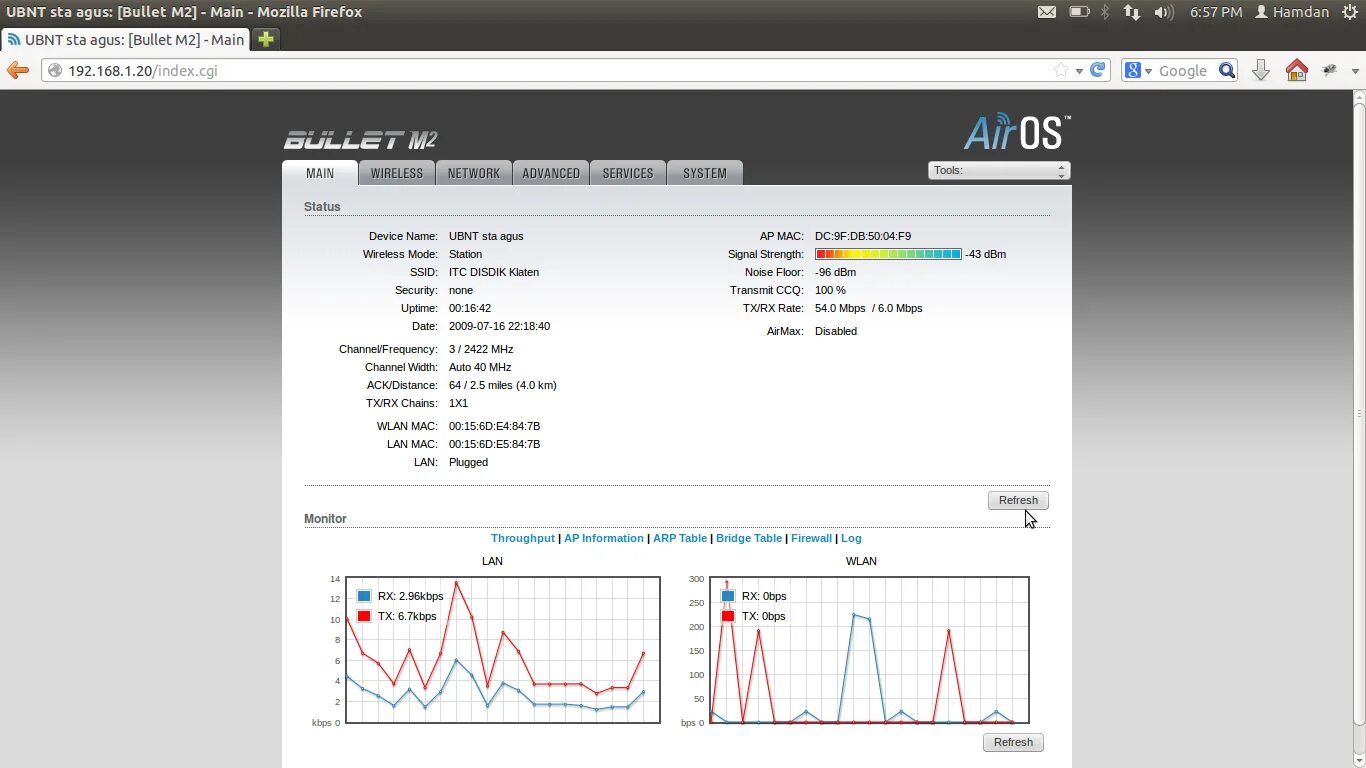
Task: Open the sound volume indicator
Action: pos(1163,12)
